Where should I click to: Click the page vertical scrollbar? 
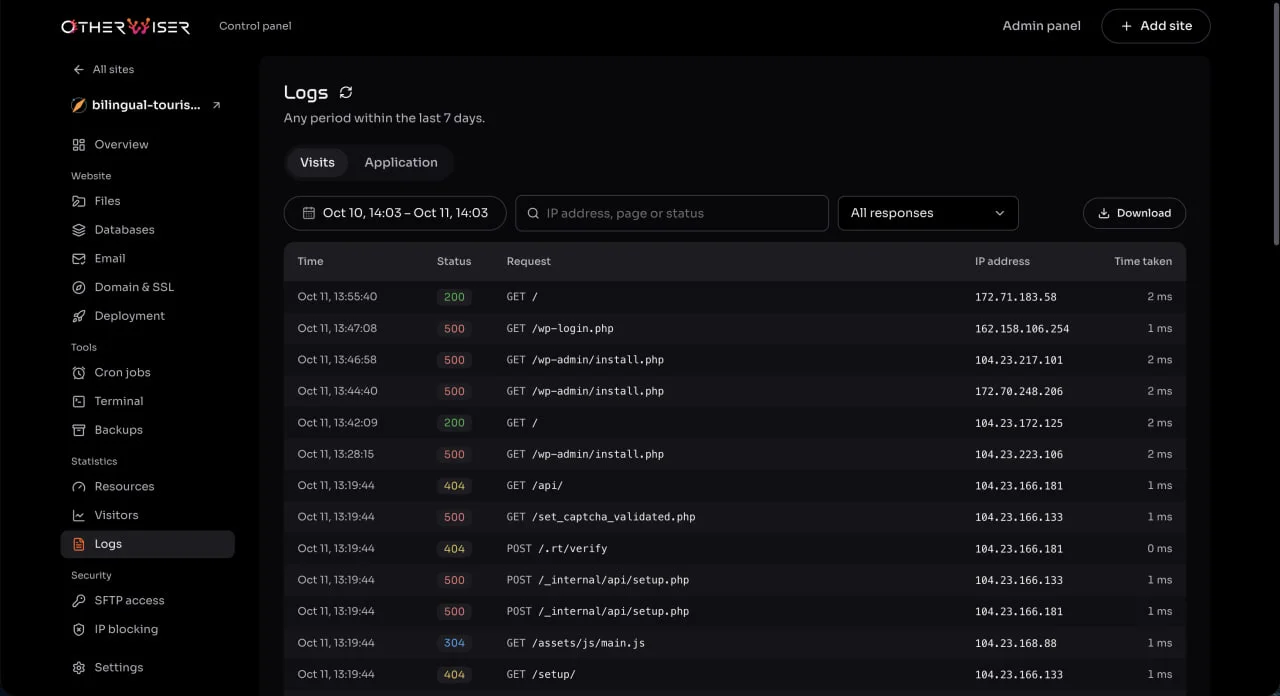point(1275,125)
